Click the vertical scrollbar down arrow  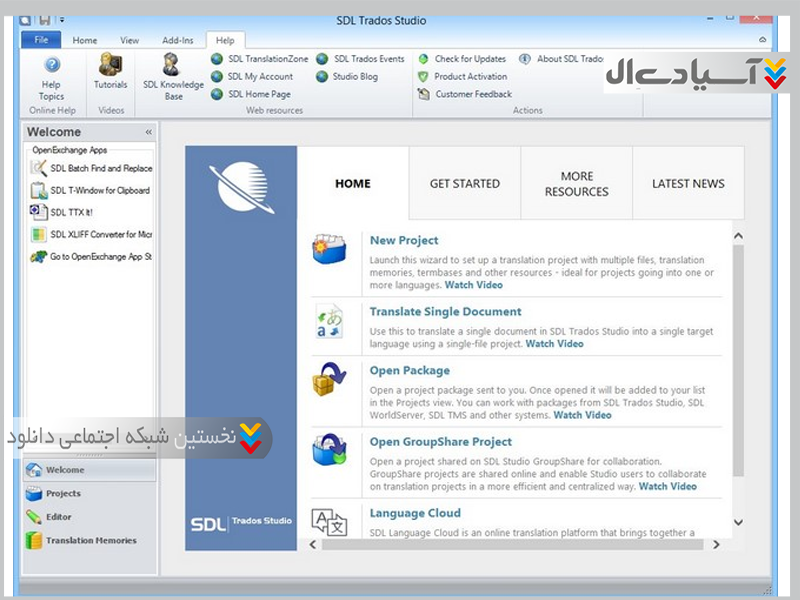pos(738,522)
